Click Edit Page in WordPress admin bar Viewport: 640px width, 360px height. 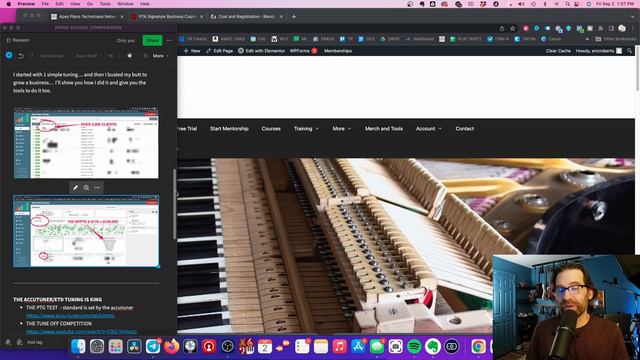pos(219,51)
